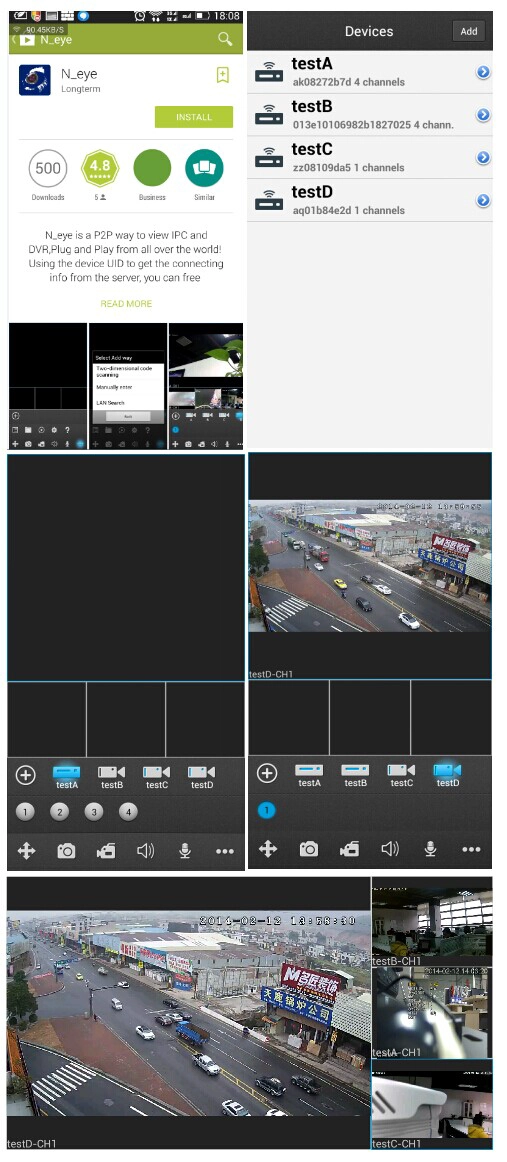Toggle speaker audio in right viewer
Viewport: 507px width, 1162px height.
tap(390, 849)
